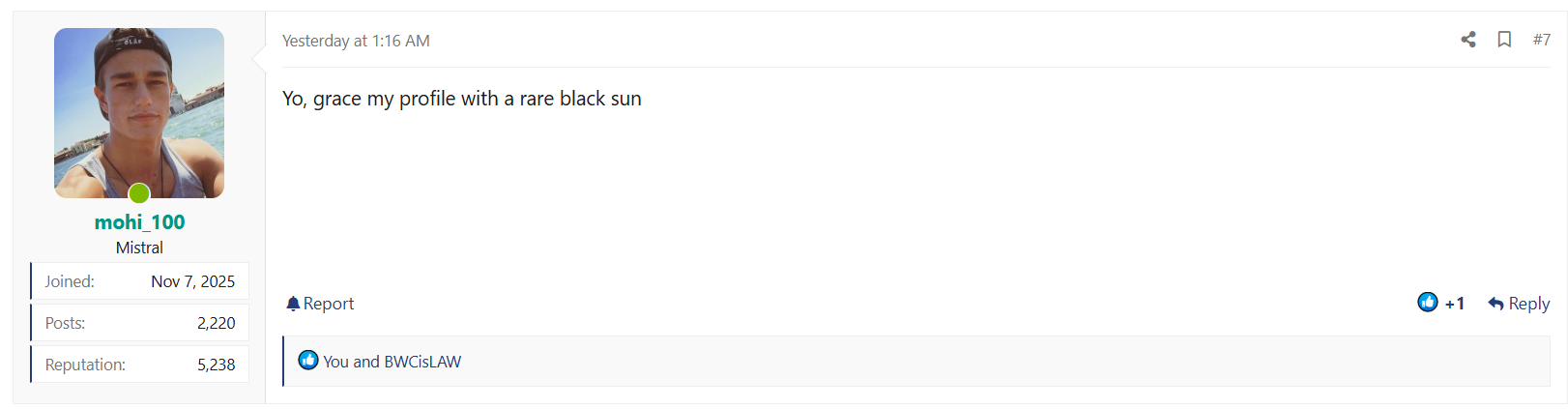Click the +1 reaction score

point(1454,304)
